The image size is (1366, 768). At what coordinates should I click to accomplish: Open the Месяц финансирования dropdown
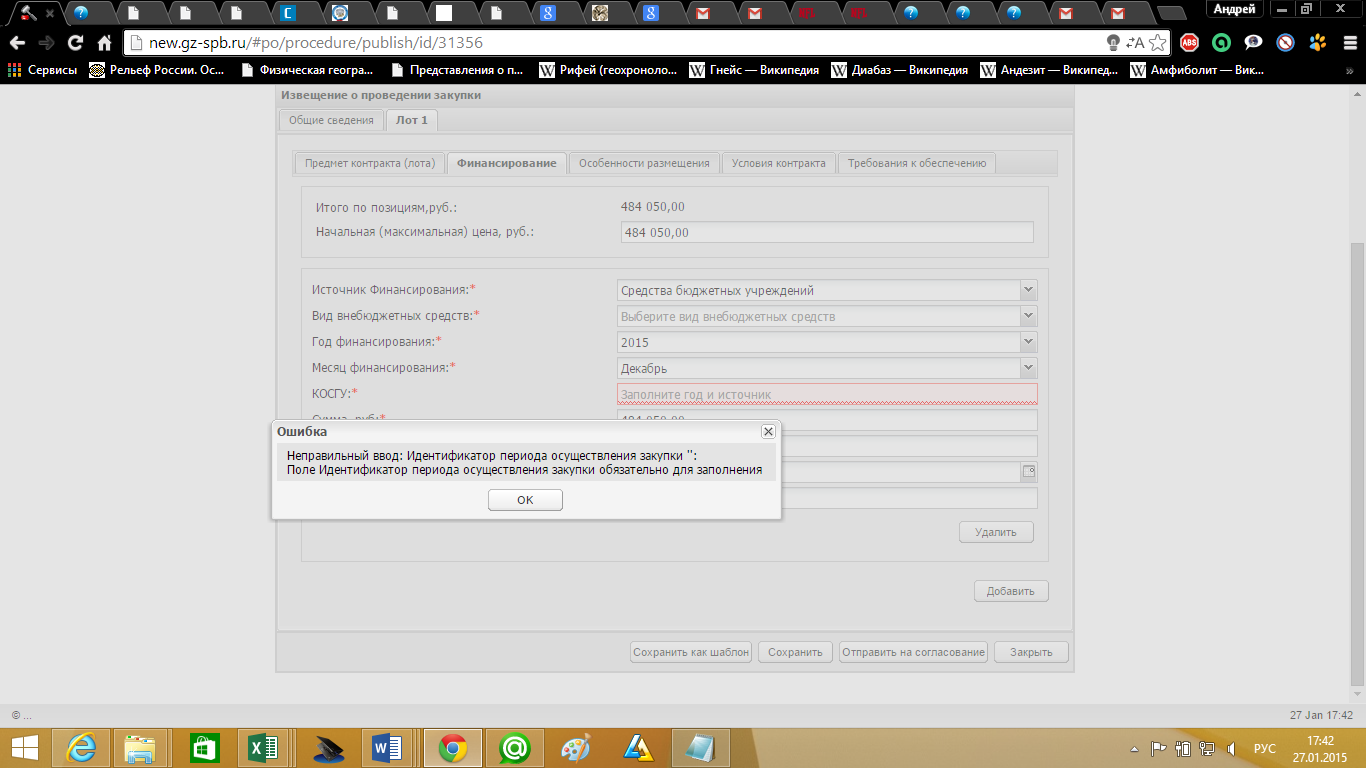tap(1028, 368)
